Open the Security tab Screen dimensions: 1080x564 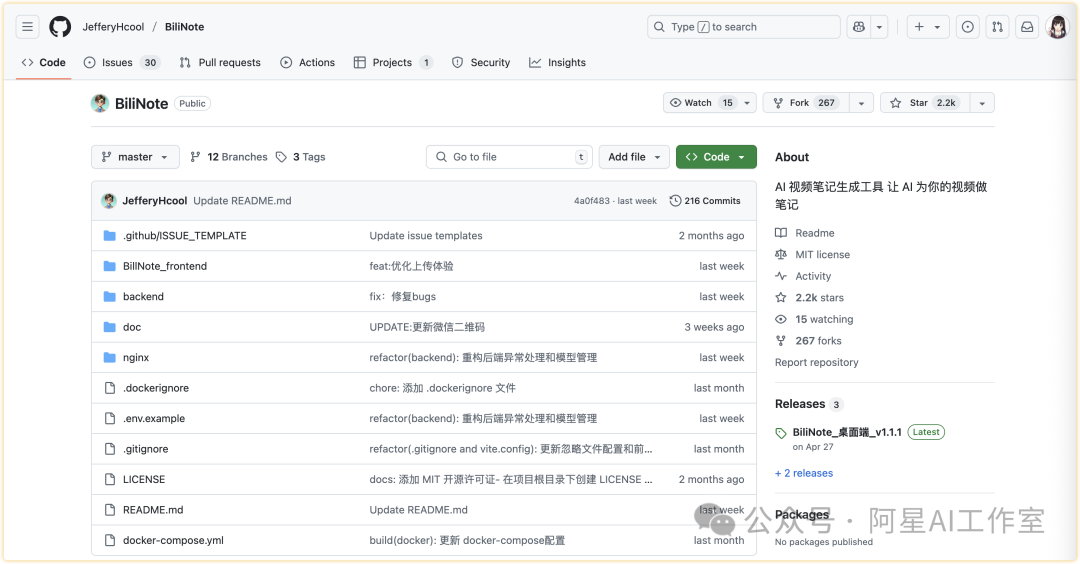pyautogui.click(x=481, y=62)
